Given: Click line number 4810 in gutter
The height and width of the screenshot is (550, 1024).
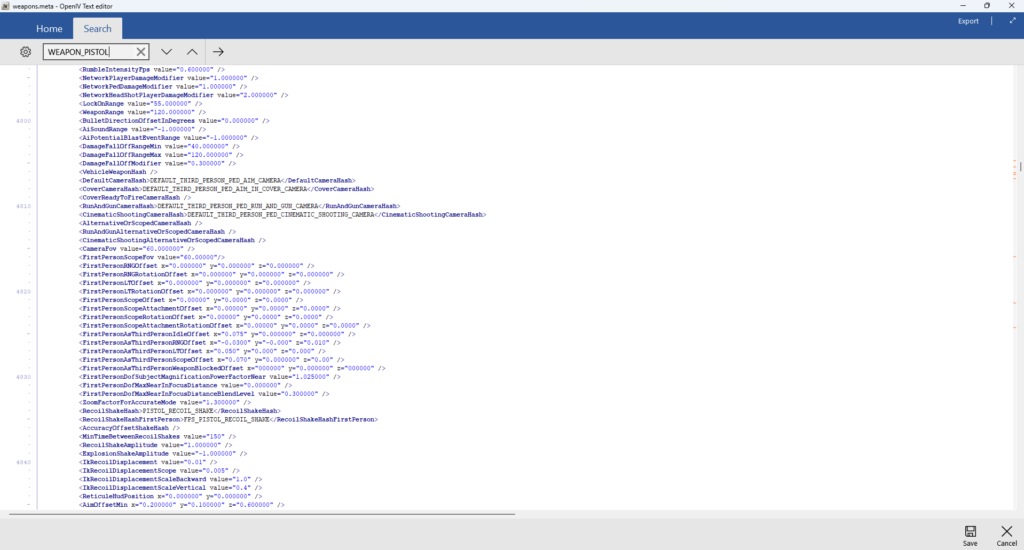Looking at the screenshot, I should (24, 206).
